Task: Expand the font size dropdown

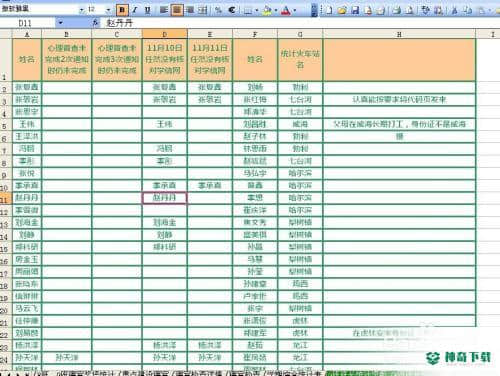Action: (x=108, y=10)
